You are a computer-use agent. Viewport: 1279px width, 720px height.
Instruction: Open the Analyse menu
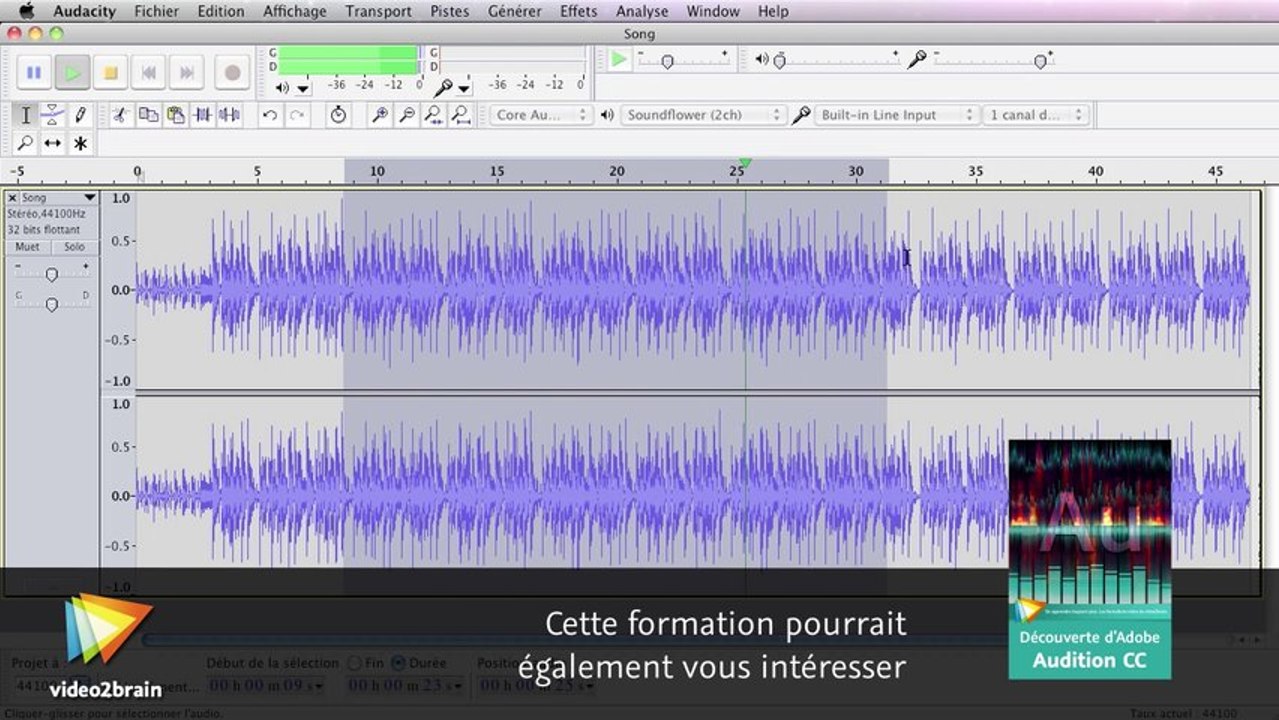[x=642, y=11]
